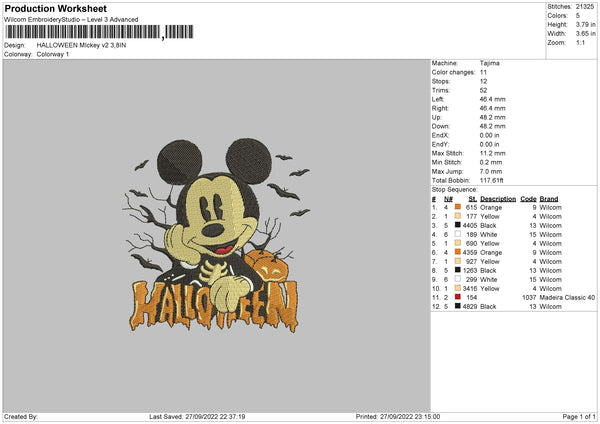
Task: Click the Machine value Tajima
Action: tap(490, 63)
